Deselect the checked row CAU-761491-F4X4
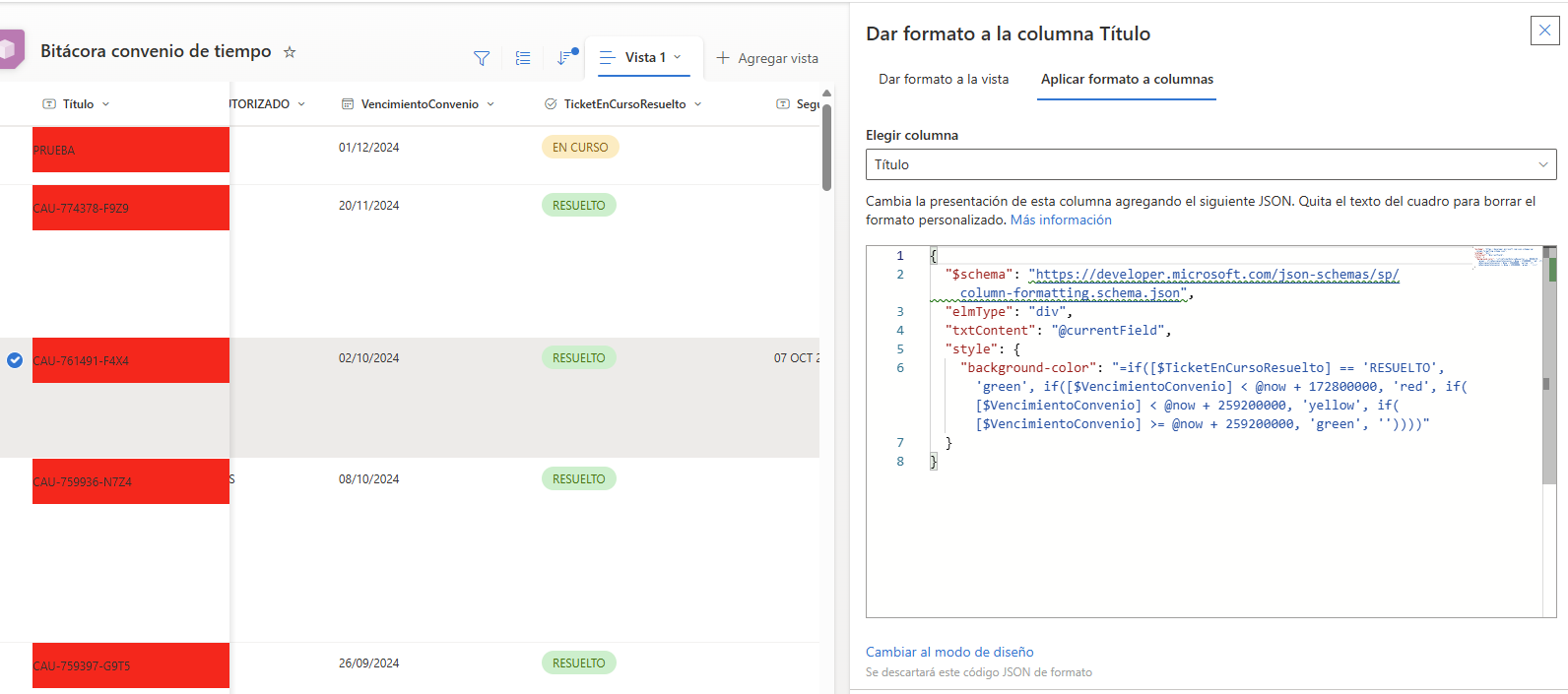This screenshot has width=1568, height=694. coord(15,360)
